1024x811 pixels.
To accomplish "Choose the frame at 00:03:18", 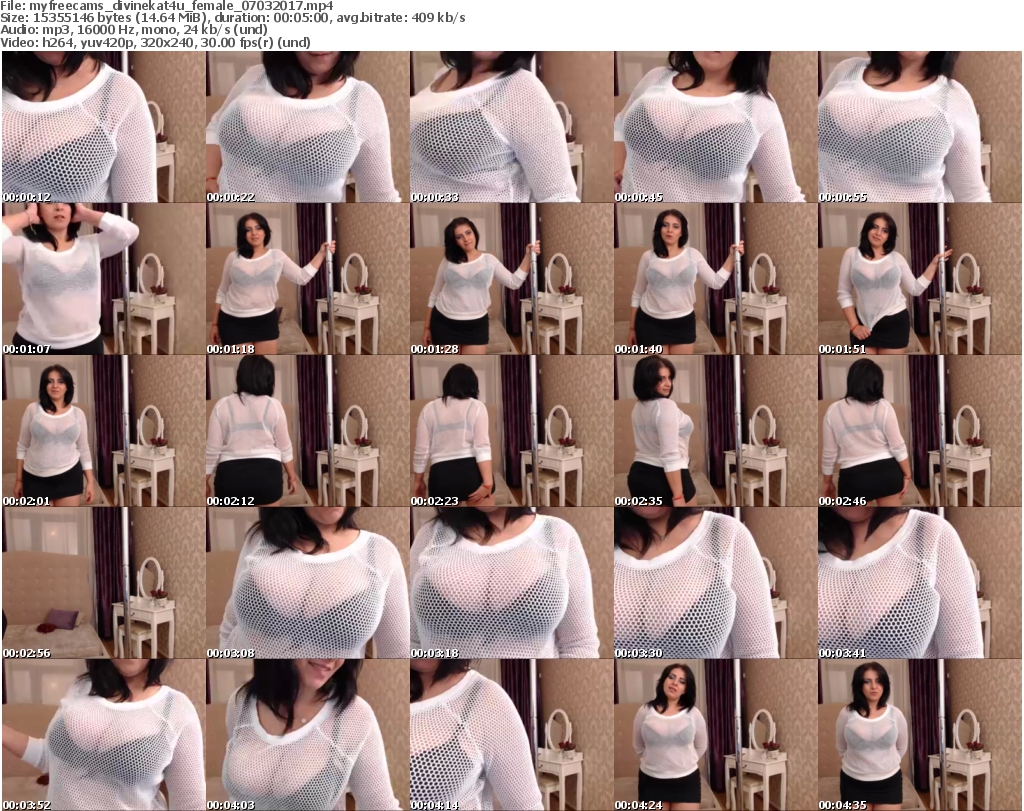I will click(511, 583).
